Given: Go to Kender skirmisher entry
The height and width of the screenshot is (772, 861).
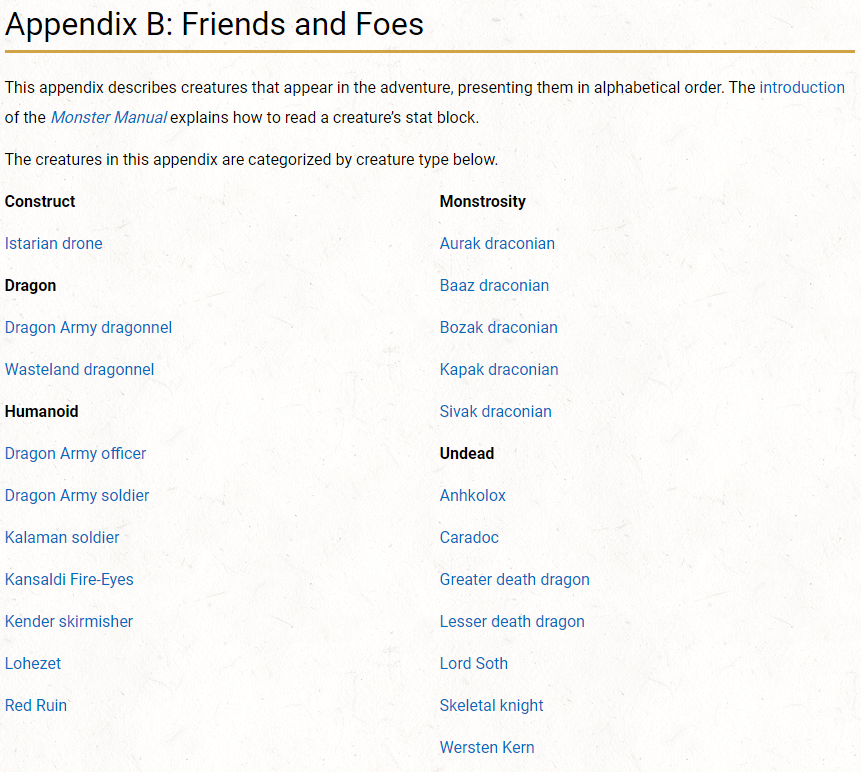Looking at the screenshot, I should tap(69, 621).
